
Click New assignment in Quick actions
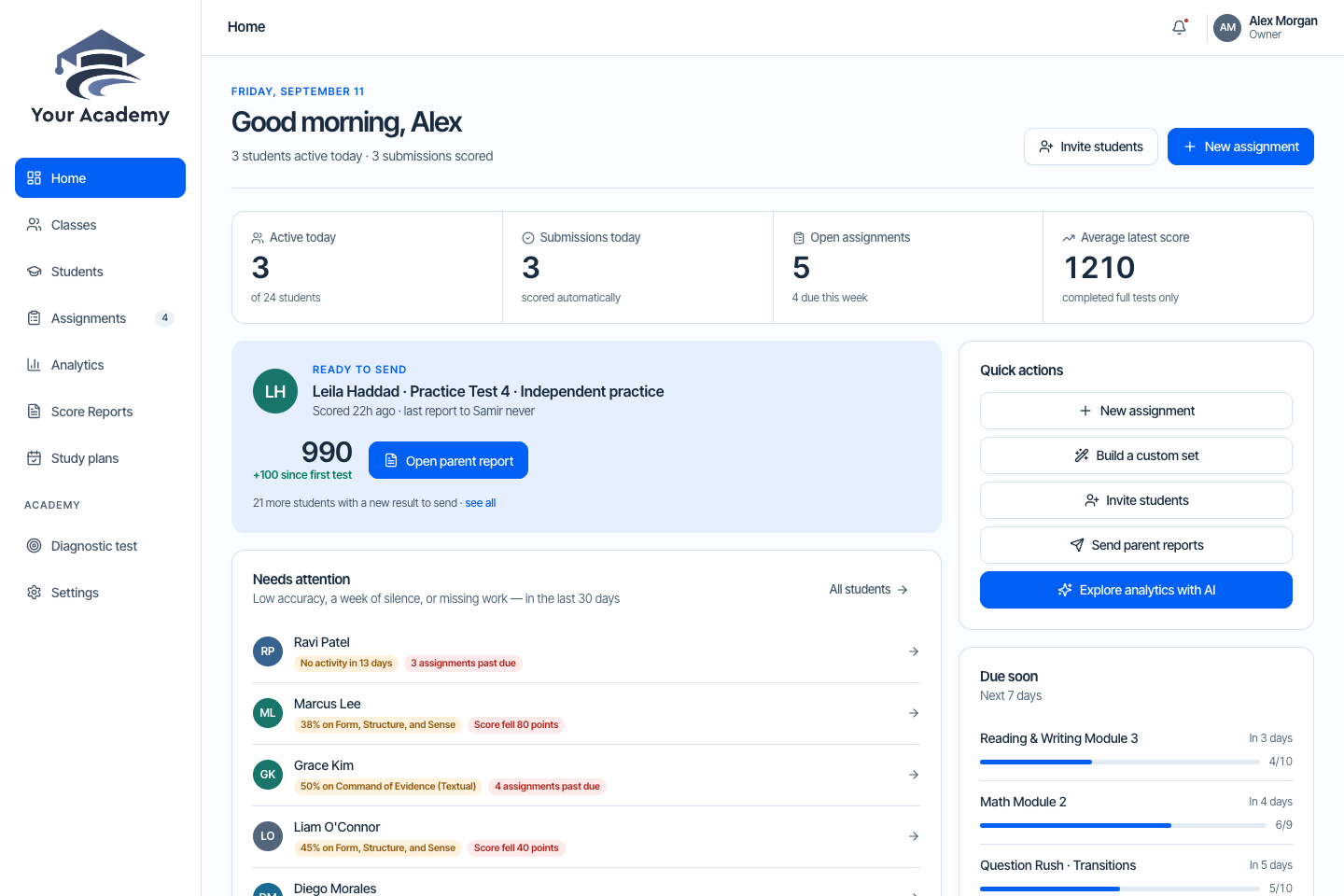click(1136, 411)
